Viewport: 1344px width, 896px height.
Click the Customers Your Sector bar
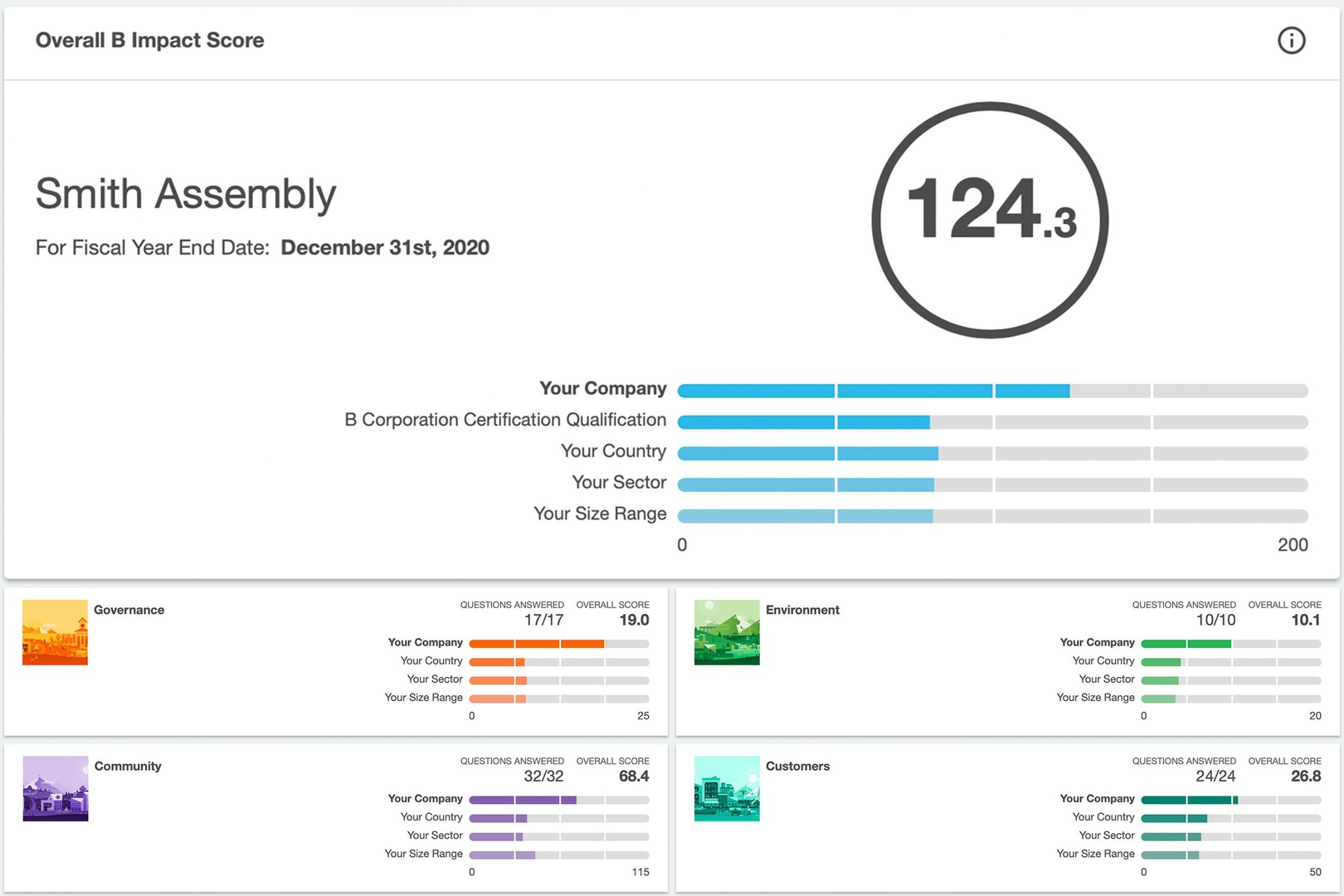click(x=1231, y=836)
